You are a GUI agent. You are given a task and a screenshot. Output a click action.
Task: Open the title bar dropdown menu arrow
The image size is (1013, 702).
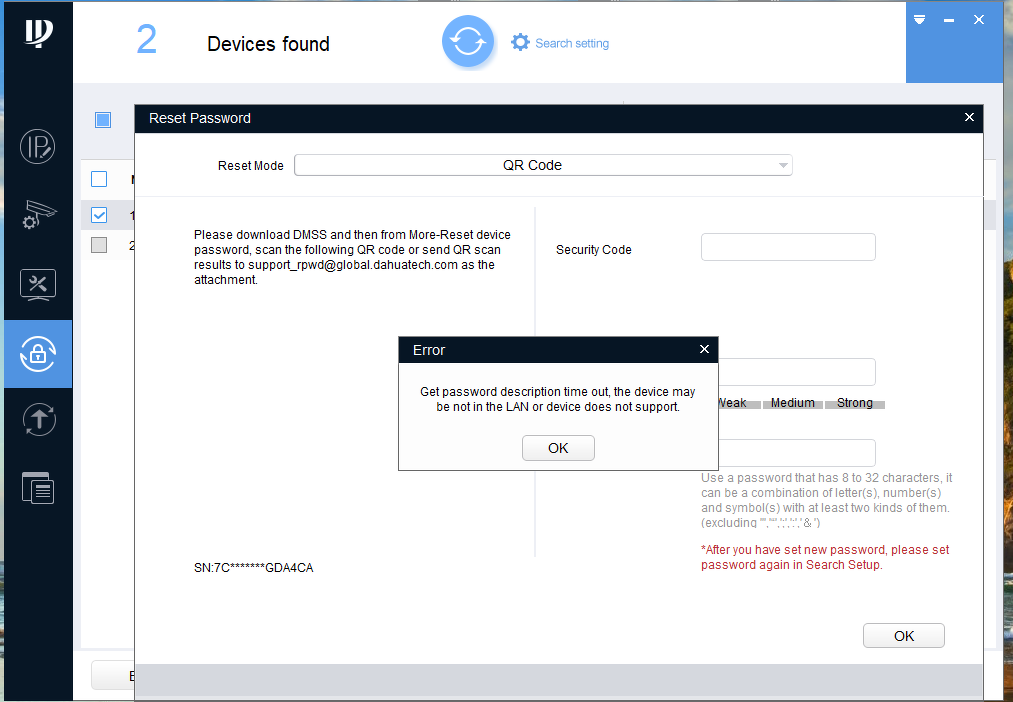click(x=919, y=19)
